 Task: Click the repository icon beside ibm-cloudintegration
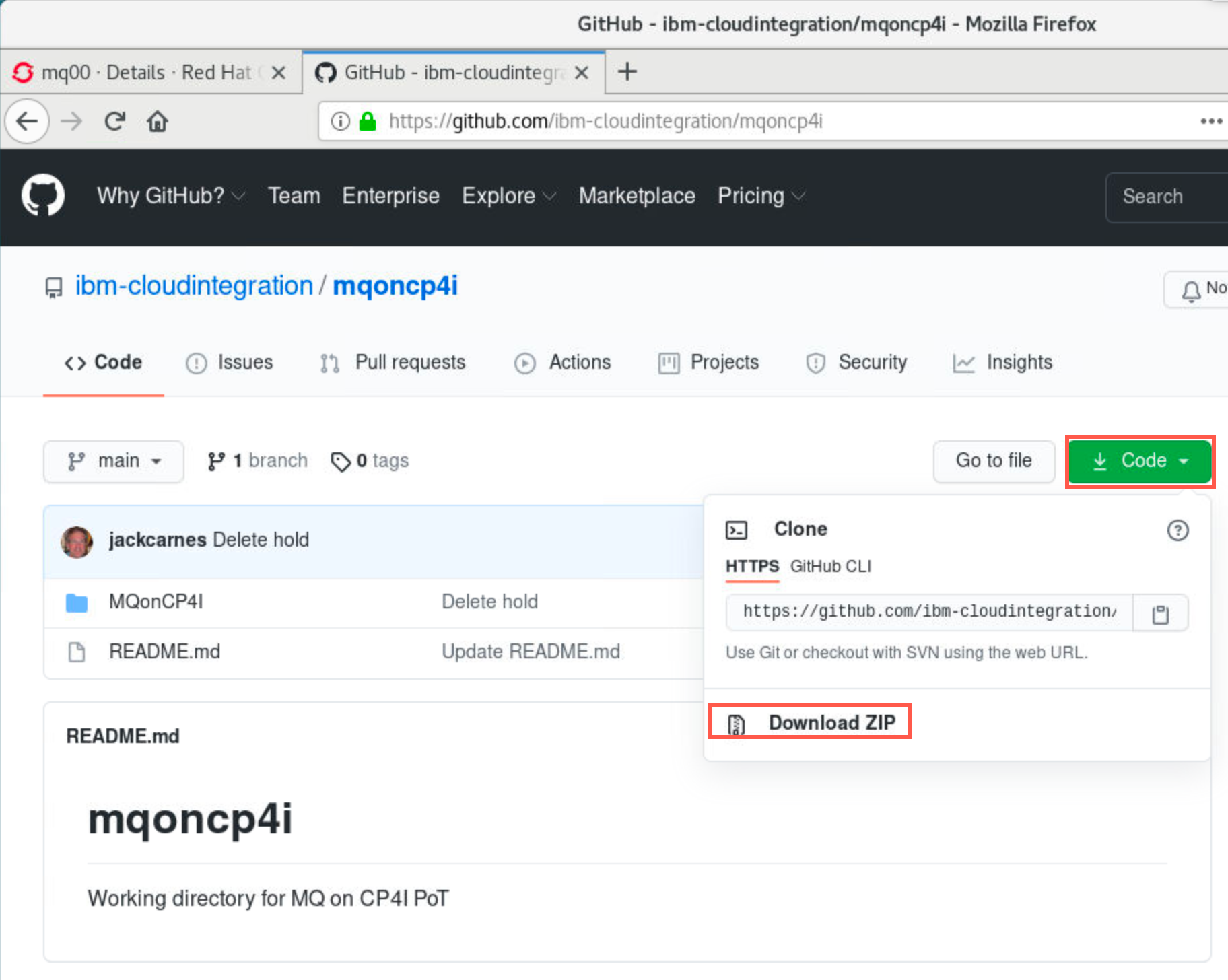click(54, 288)
